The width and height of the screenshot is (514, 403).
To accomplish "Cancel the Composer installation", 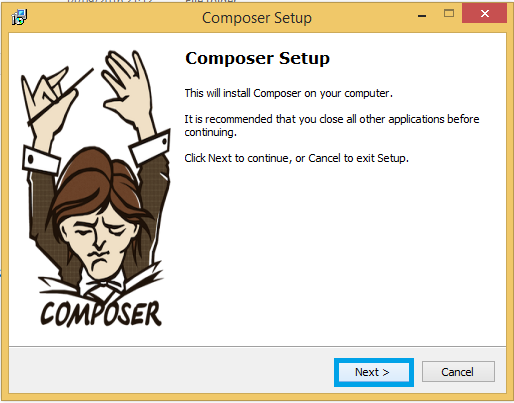I will click(458, 372).
